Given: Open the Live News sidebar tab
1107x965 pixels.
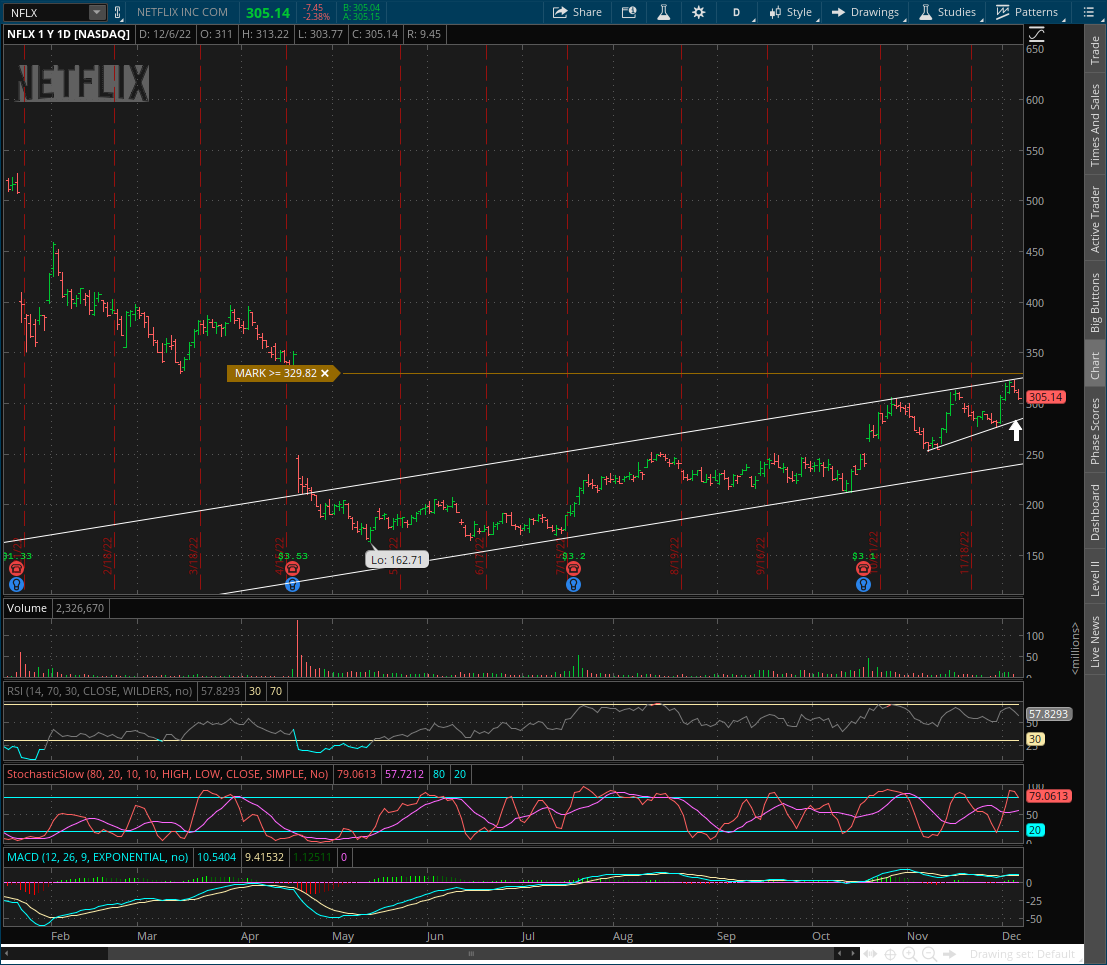Looking at the screenshot, I should pos(1095,641).
